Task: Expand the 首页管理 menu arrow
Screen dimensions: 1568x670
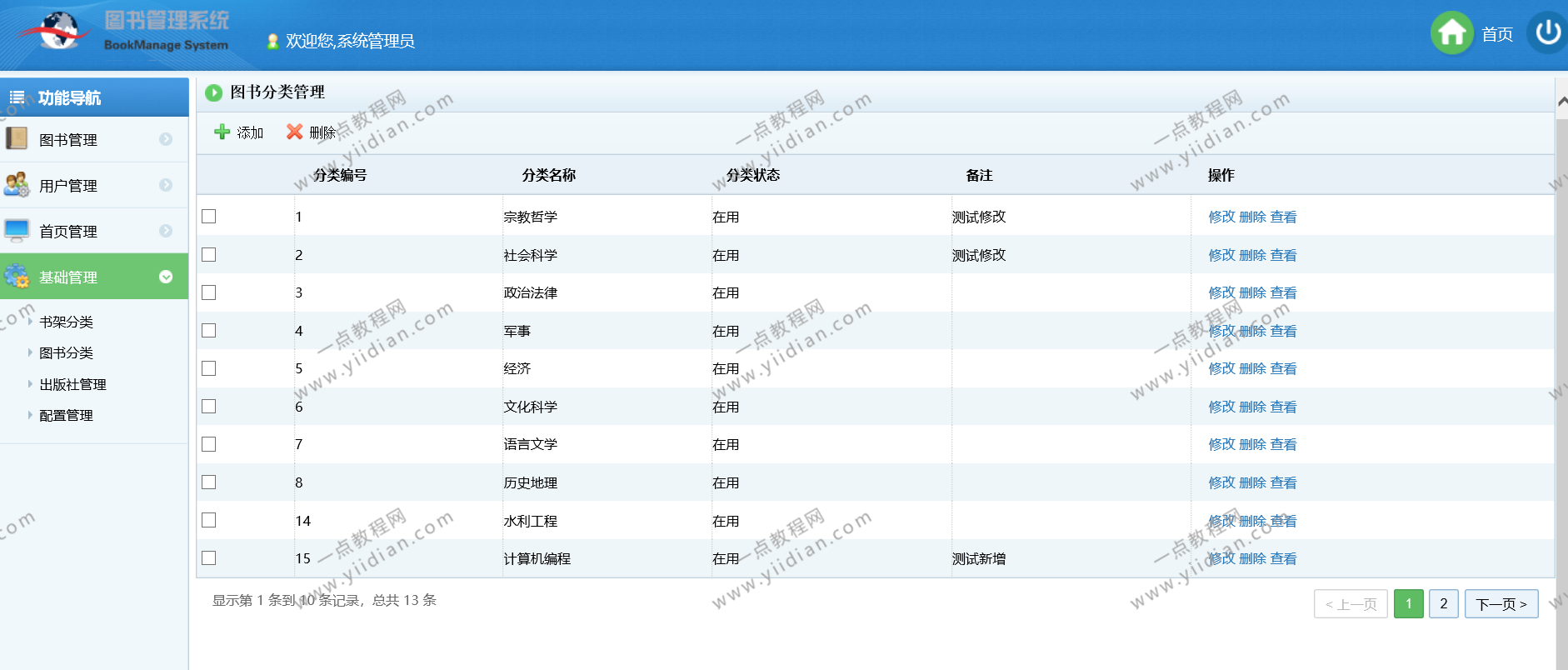Action: tap(166, 231)
